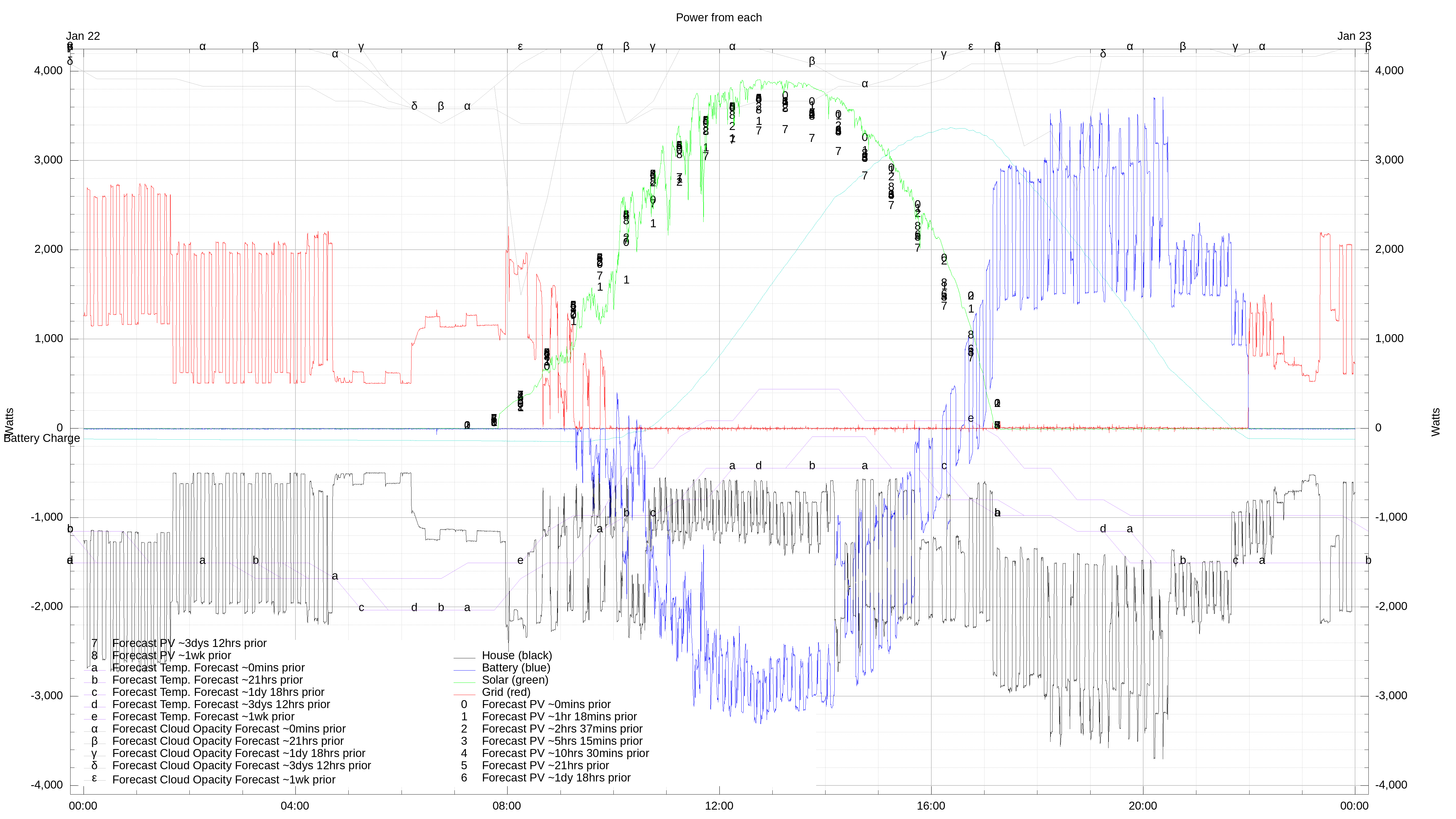
Task: Click the left-axis '3,000' tick label
Action: point(48,160)
